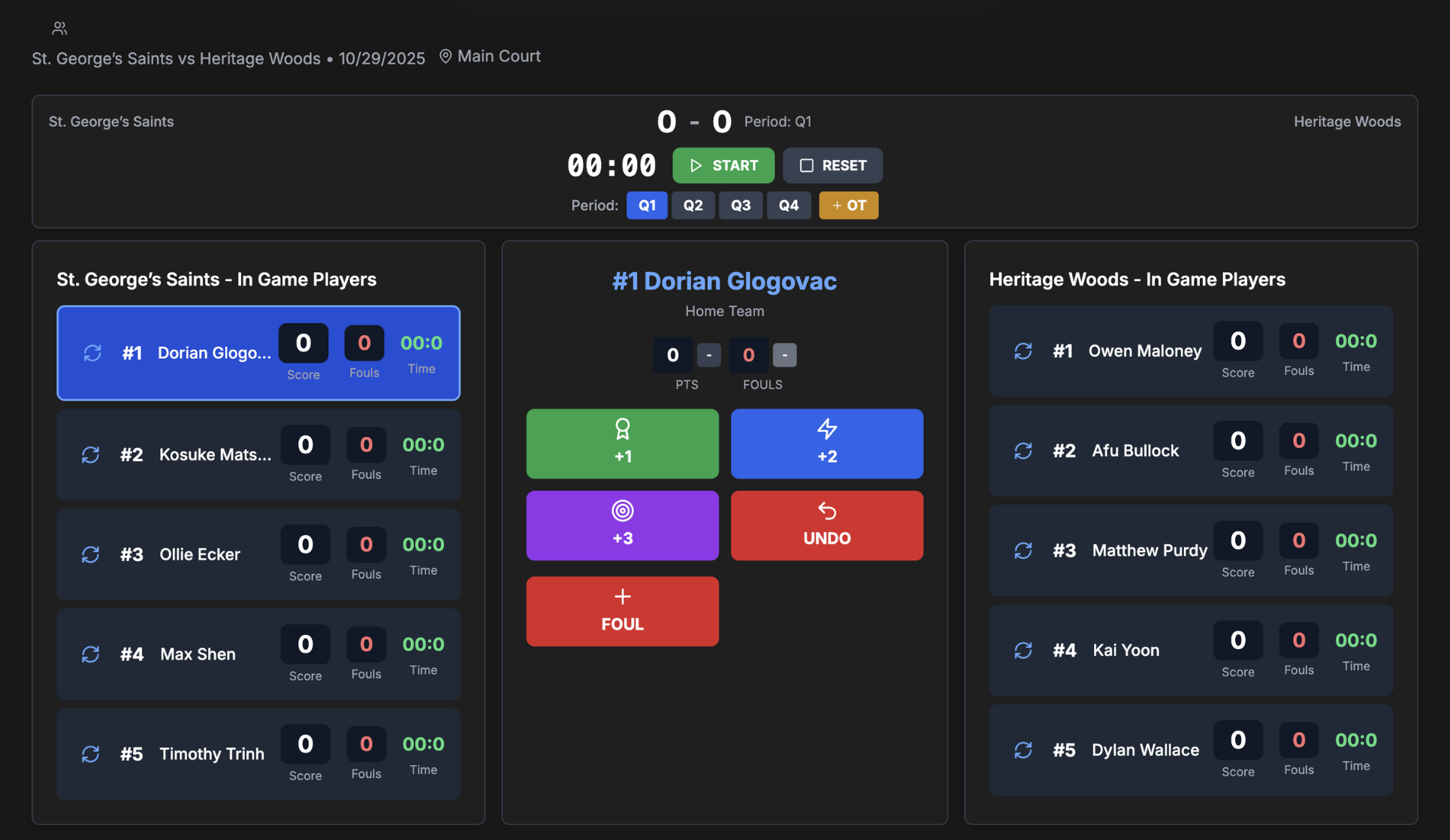This screenshot has height=840, width=1450.
Task: Click Ollie Ecker's fouls value box
Action: (x=366, y=545)
